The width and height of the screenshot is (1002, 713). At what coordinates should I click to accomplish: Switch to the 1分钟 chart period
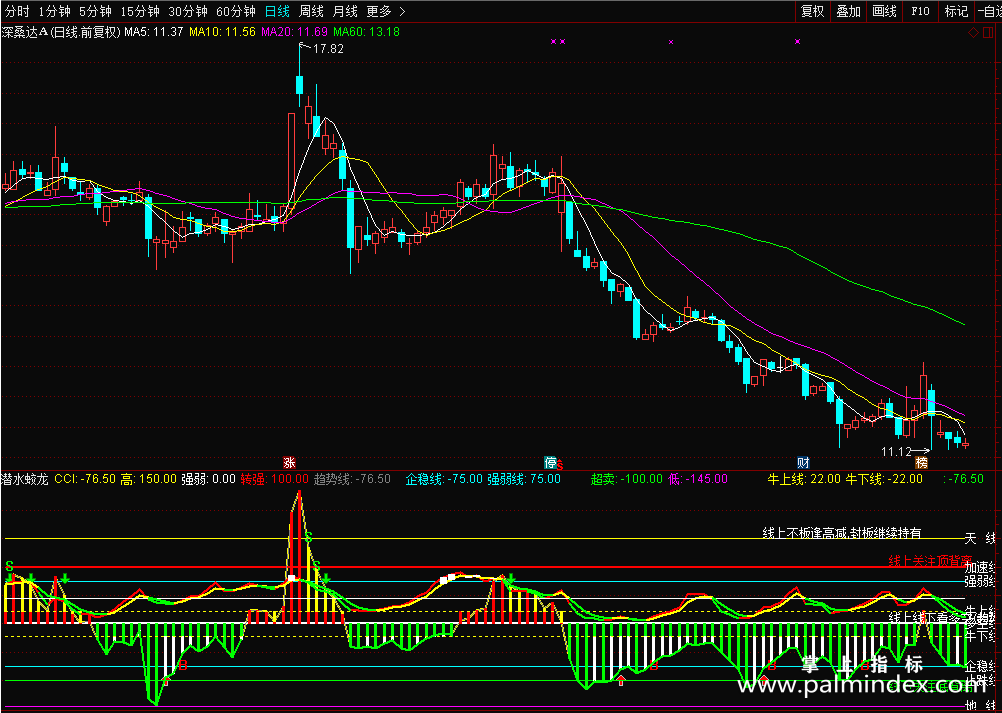(x=54, y=11)
